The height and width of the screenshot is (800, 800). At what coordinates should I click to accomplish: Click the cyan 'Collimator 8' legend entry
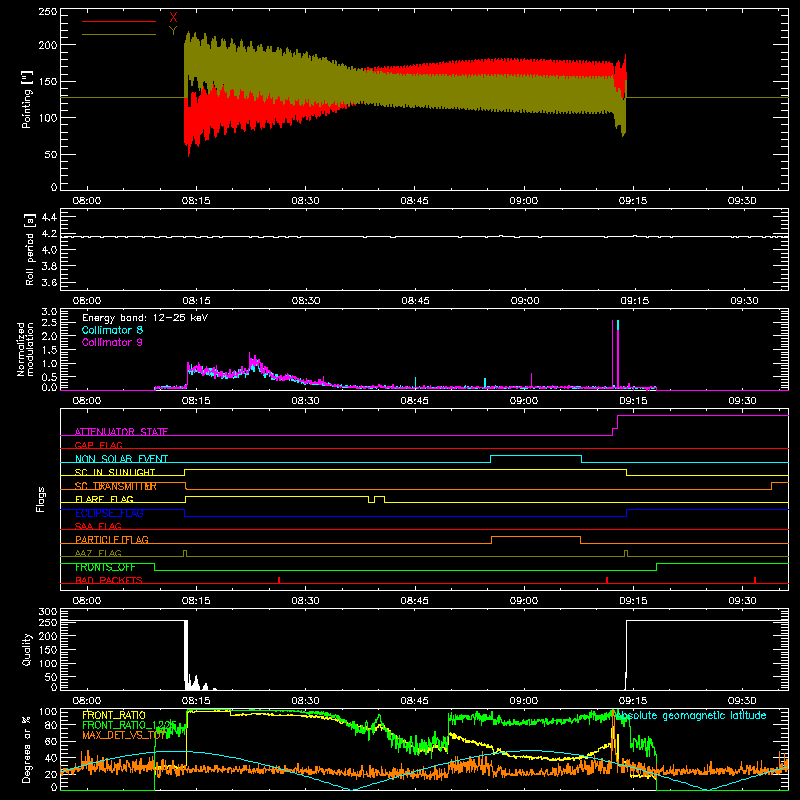(x=112, y=330)
